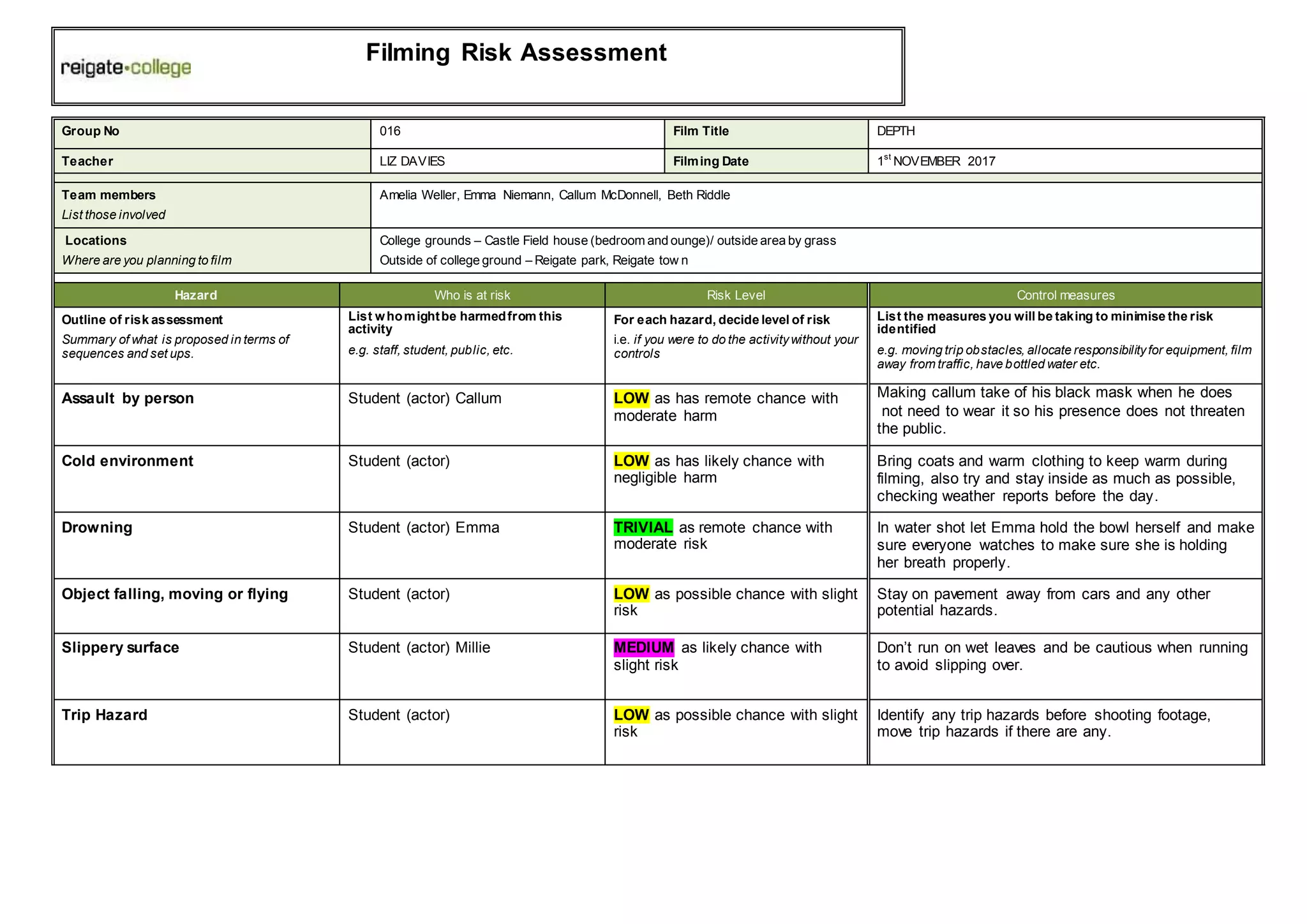The height and width of the screenshot is (924, 1307).
Task: Click the Trip Hazard row label
Action: 104,715
